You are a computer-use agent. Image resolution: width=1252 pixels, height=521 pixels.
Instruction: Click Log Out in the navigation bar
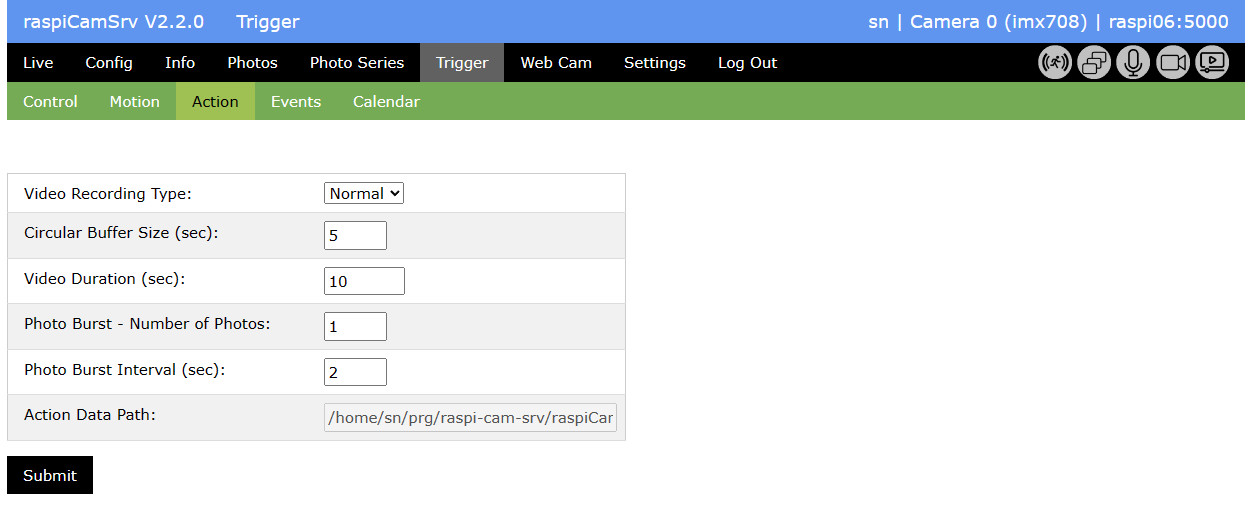747,63
